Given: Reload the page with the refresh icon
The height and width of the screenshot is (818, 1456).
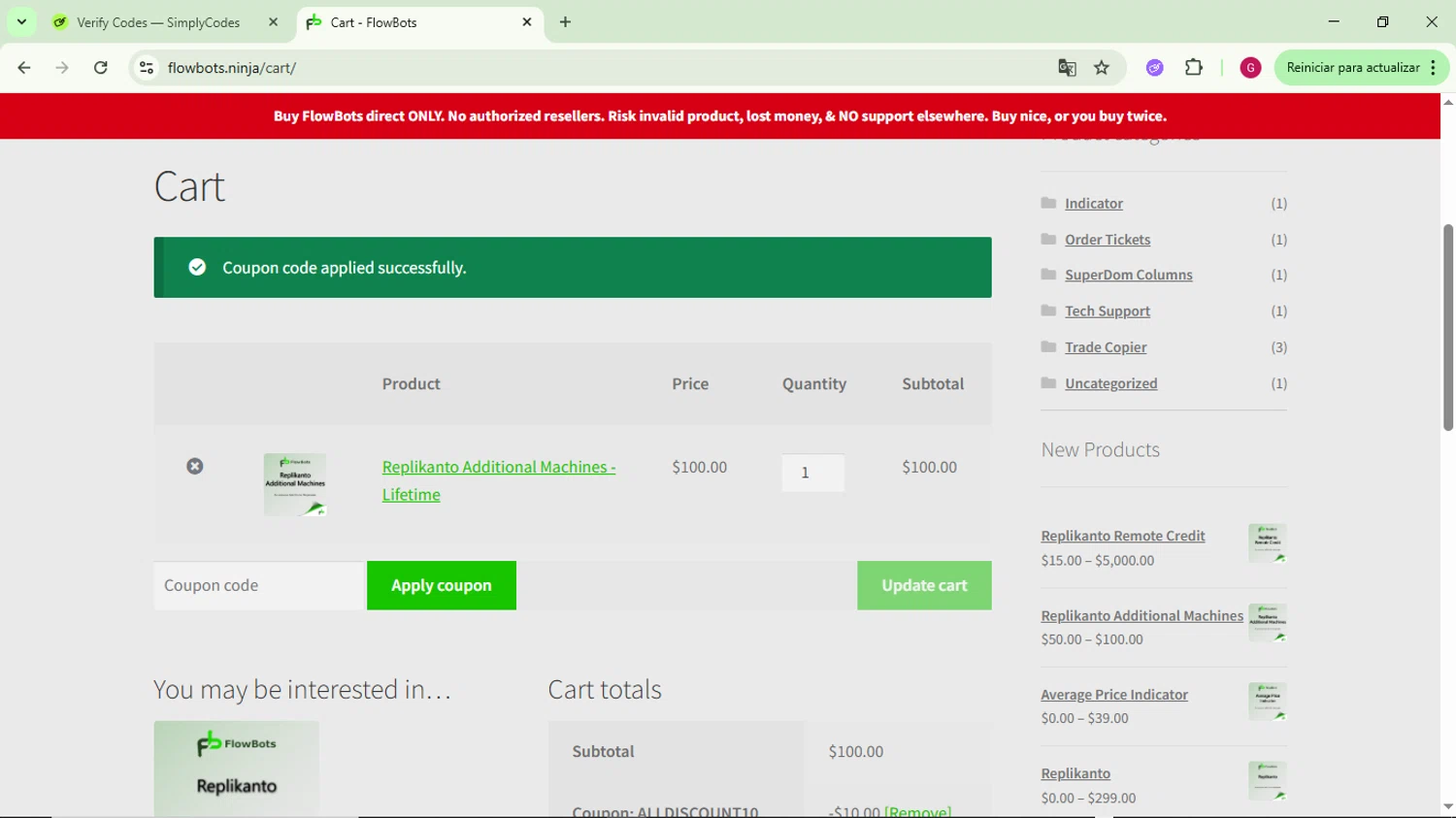Looking at the screenshot, I should (101, 68).
